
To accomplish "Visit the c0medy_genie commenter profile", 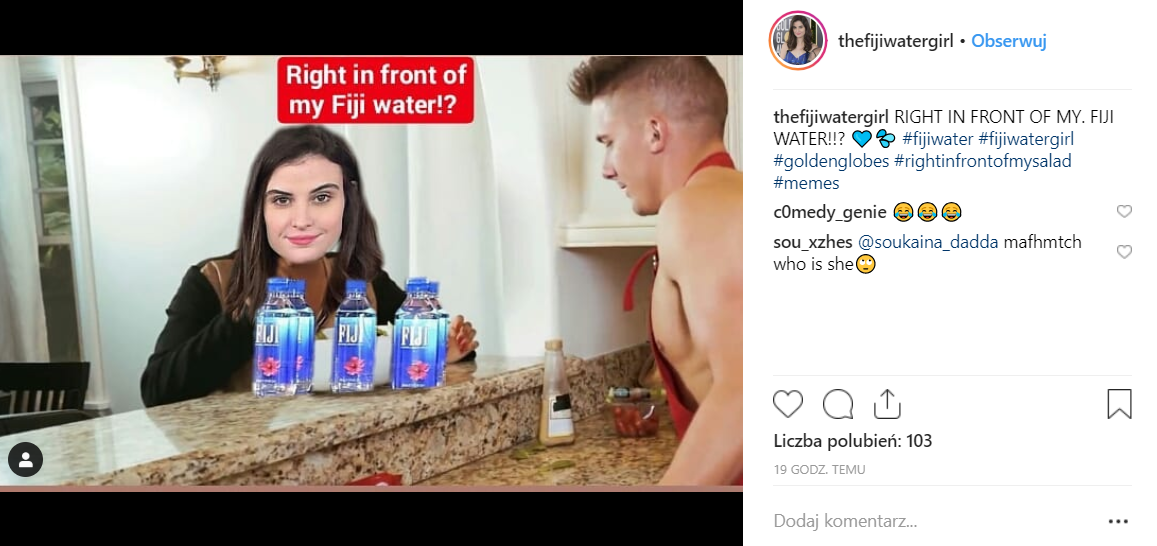I will pyautogui.click(x=829, y=212).
